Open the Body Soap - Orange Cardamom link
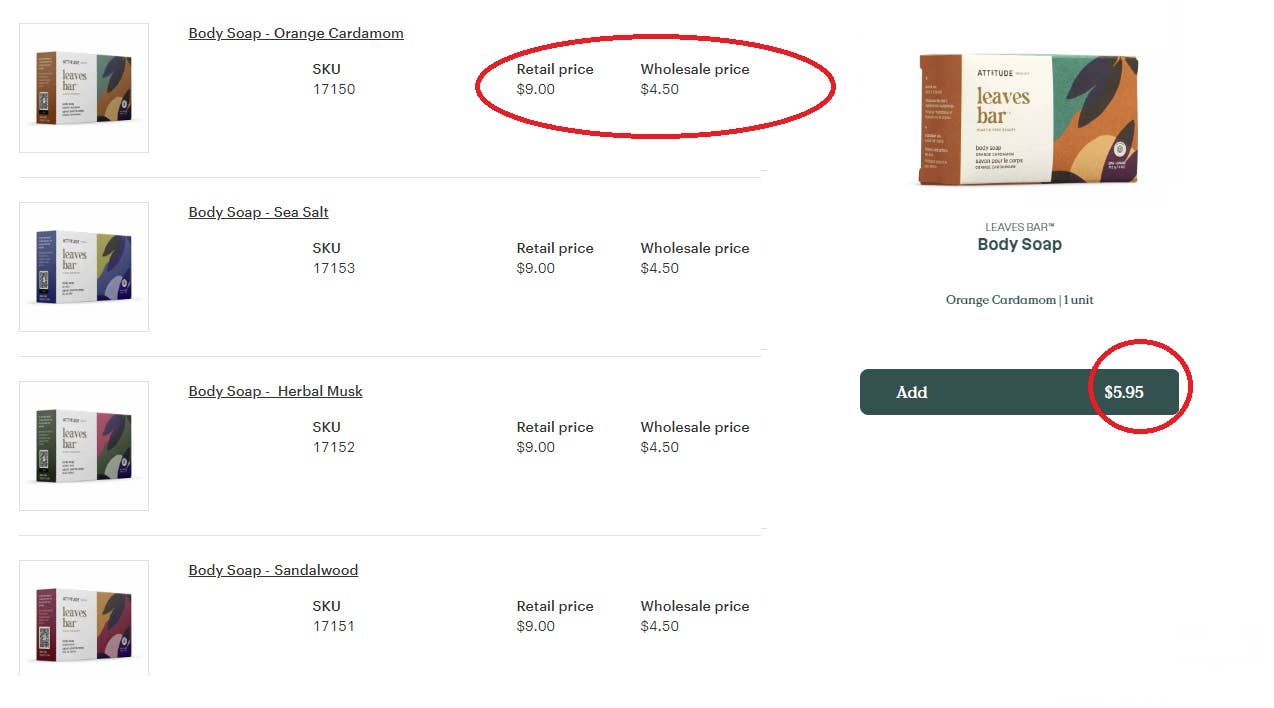This screenshot has height=708, width=1274. pos(296,33)
